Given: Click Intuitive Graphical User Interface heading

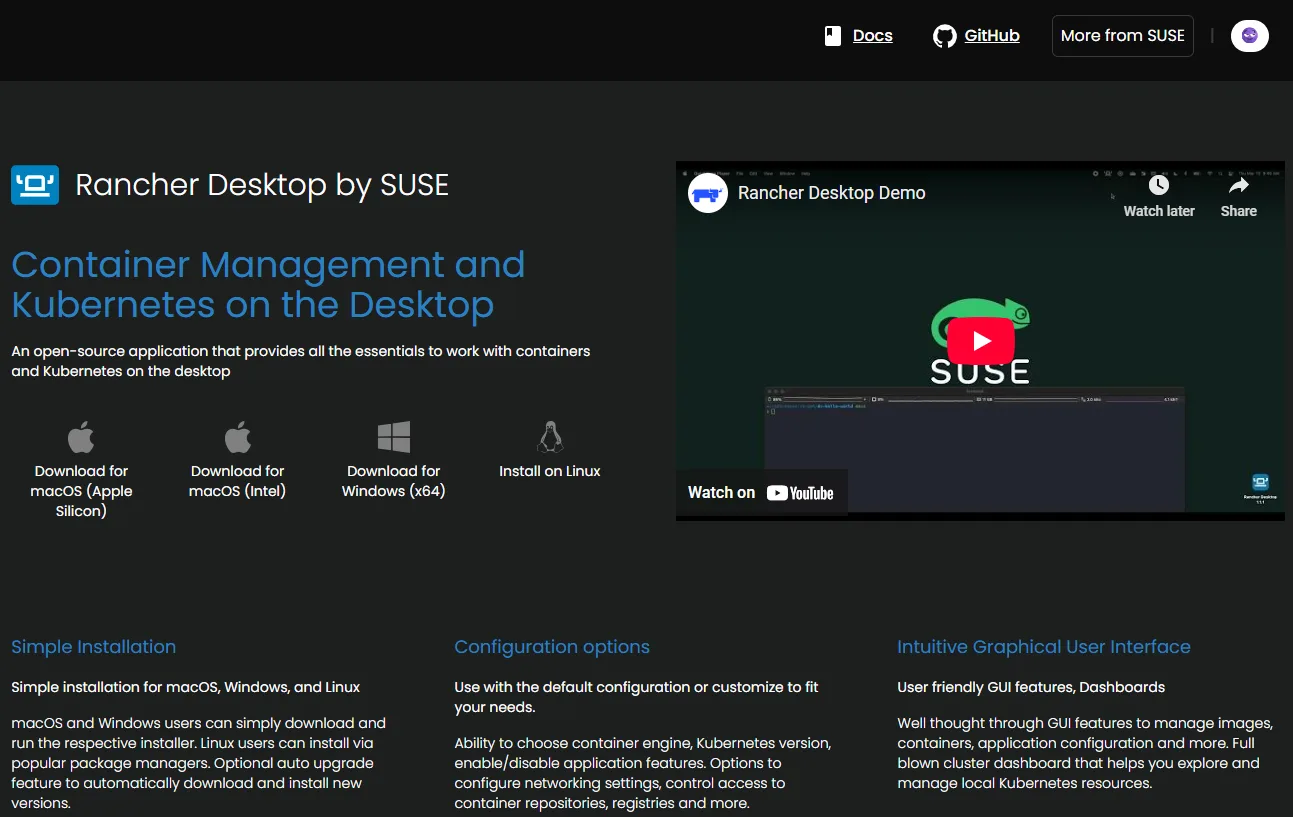Looking at the screenshot, I should (1044, 647).
